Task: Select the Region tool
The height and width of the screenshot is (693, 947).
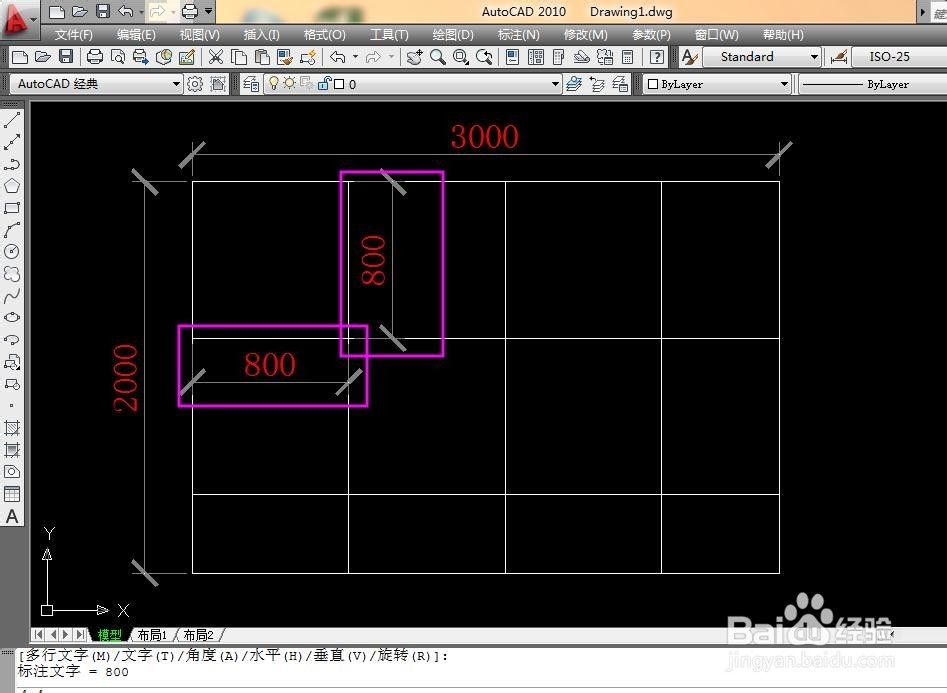Action: (12, 472)
